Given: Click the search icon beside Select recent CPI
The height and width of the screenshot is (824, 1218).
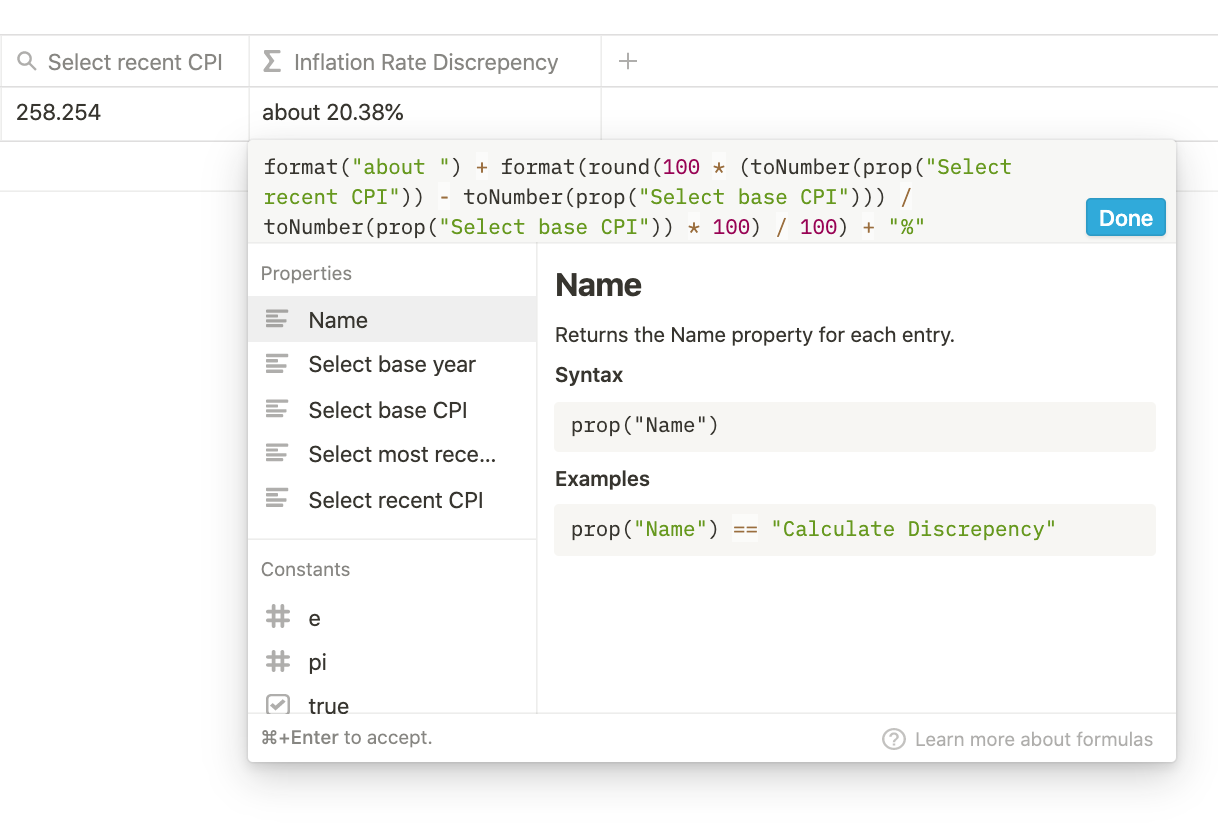Looking at the screenshot, I should (27, 62).
